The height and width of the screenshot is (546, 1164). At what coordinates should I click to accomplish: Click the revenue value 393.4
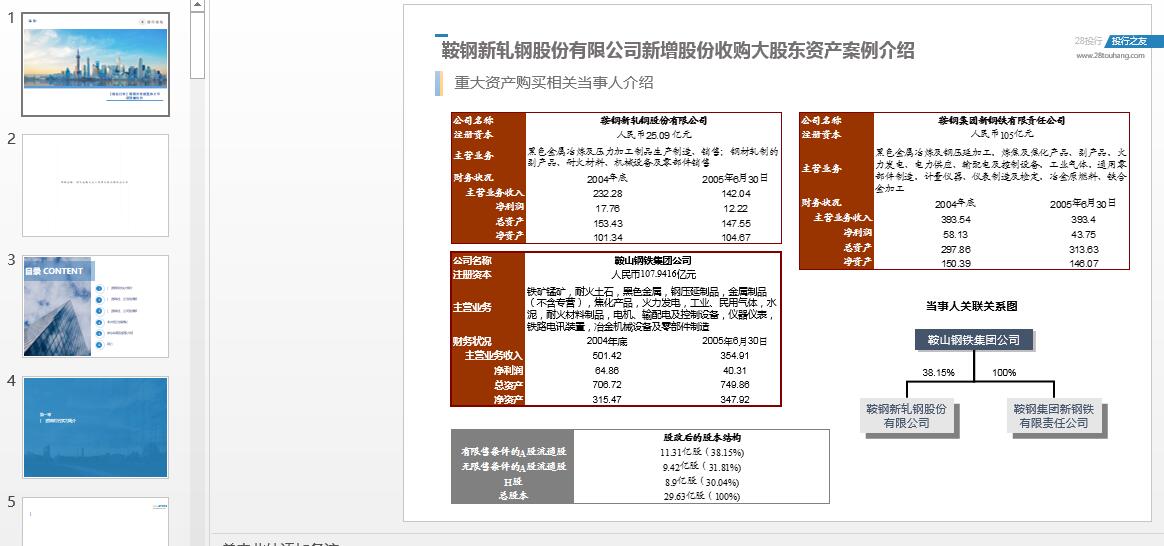[1083, 220]
